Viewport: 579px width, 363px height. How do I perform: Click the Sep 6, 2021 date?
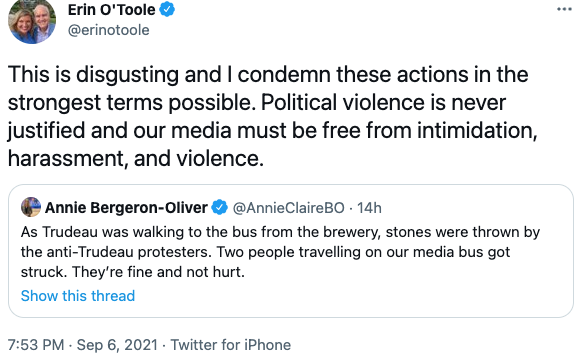(x=117, y=345)
